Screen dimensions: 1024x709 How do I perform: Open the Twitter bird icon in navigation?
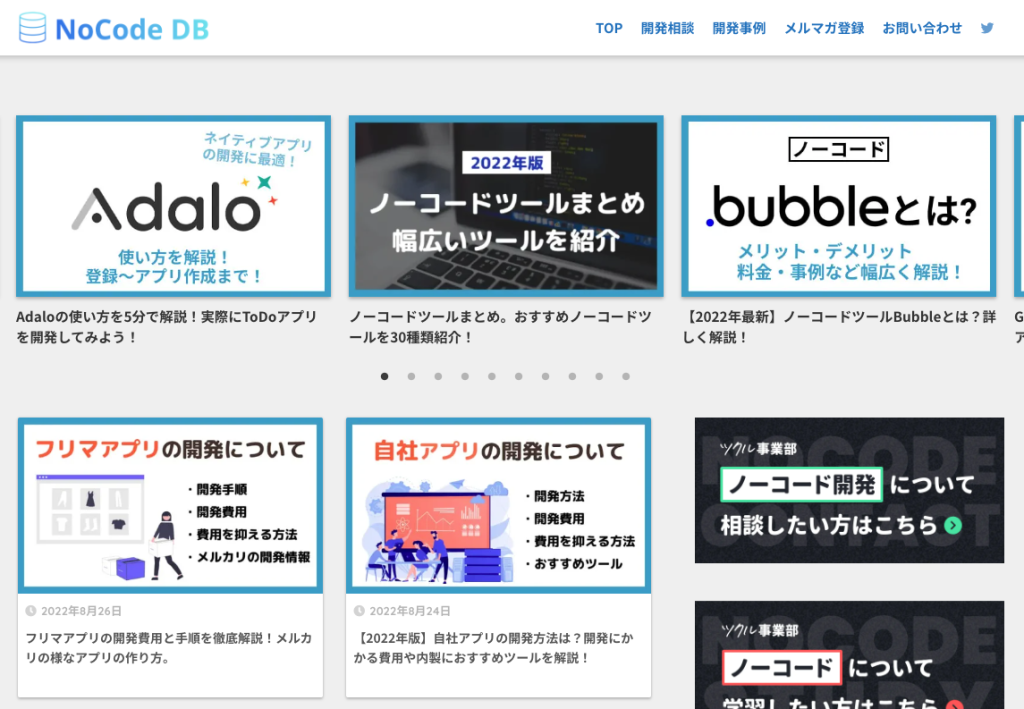click(987, 28)
